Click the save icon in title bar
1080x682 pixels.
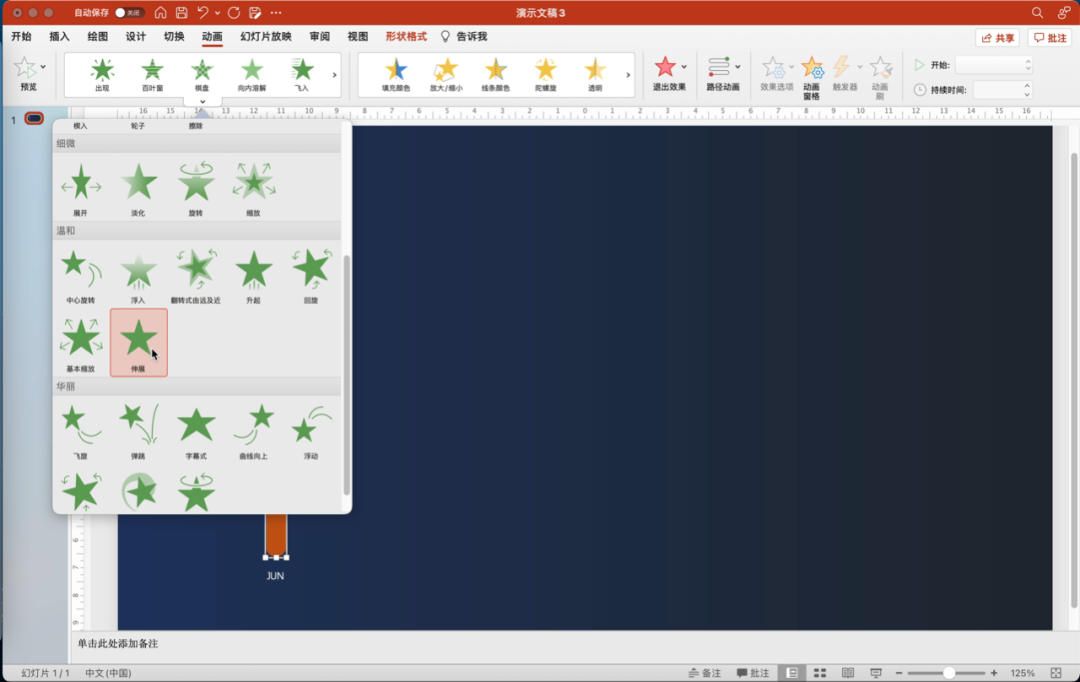(x=182, y=12)
